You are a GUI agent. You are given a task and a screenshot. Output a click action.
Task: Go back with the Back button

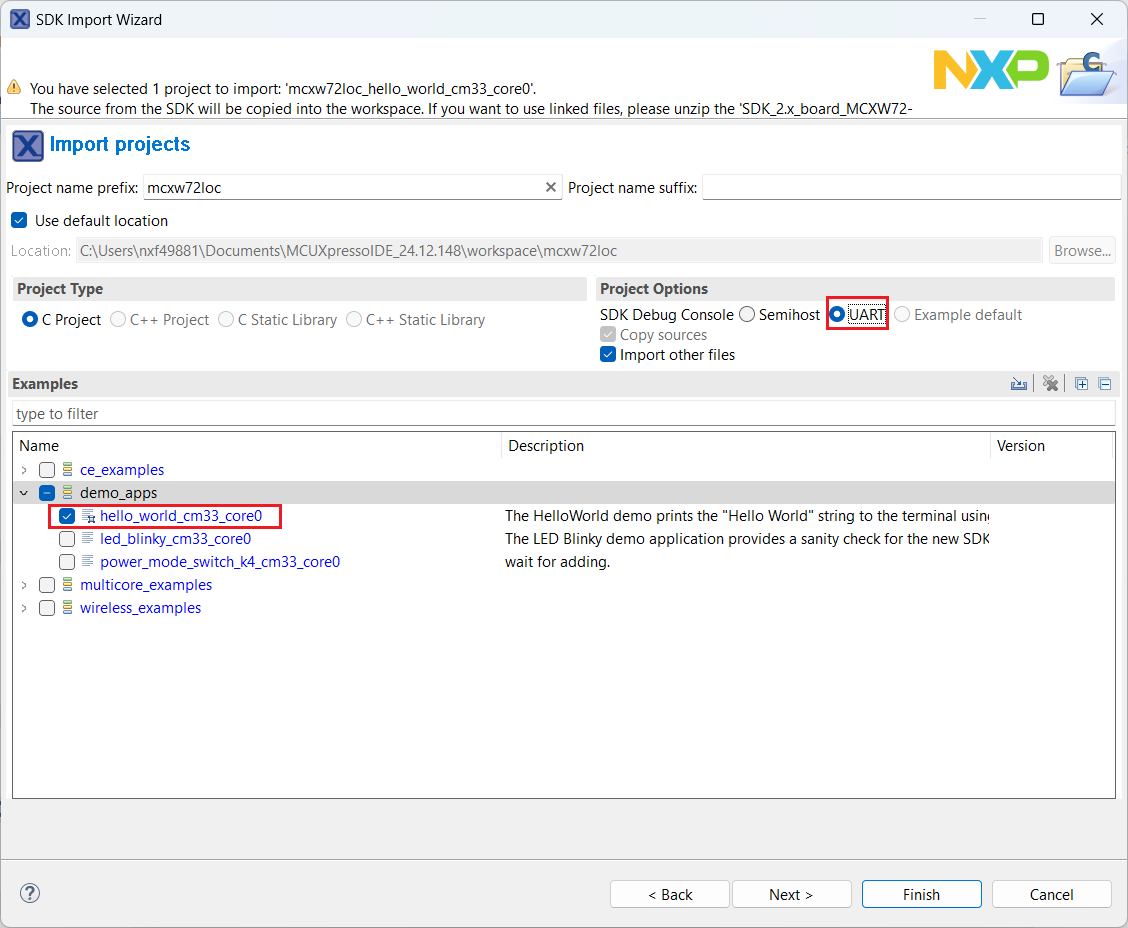pyautogui.click(x=670, y=894)
